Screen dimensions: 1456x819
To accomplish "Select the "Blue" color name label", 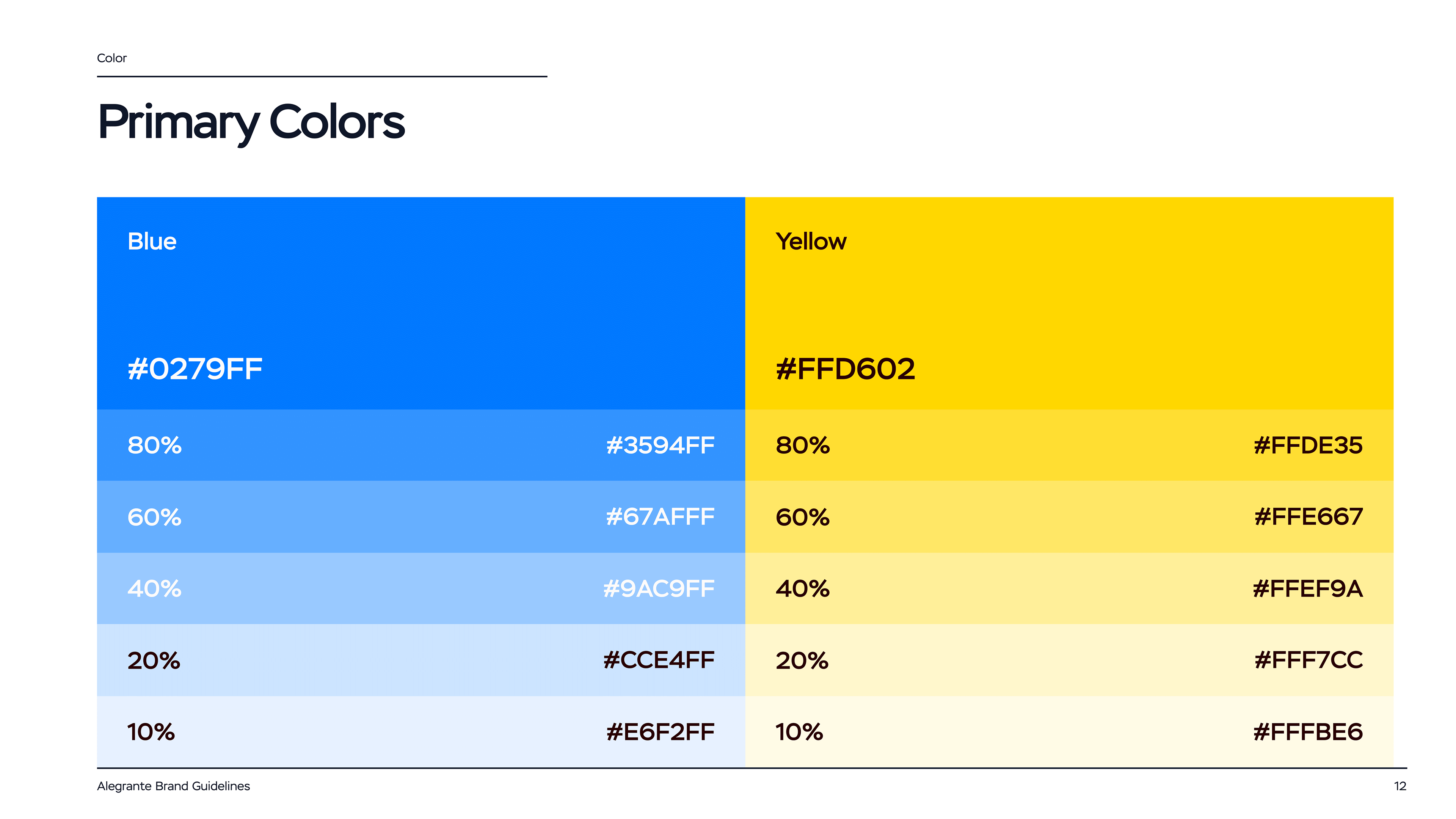I will tap(152, 242).
